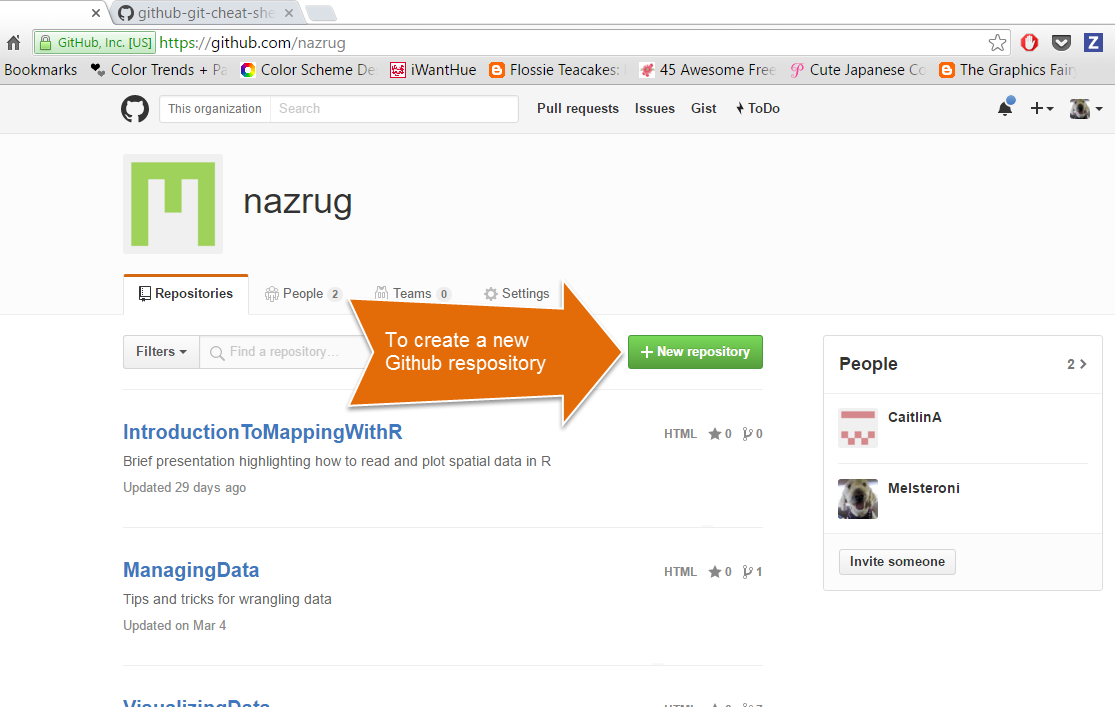The width and height of the screenshot is (1115, 707).
Task: Click the HTTPS lock security badge
Action: coord(95,43)
